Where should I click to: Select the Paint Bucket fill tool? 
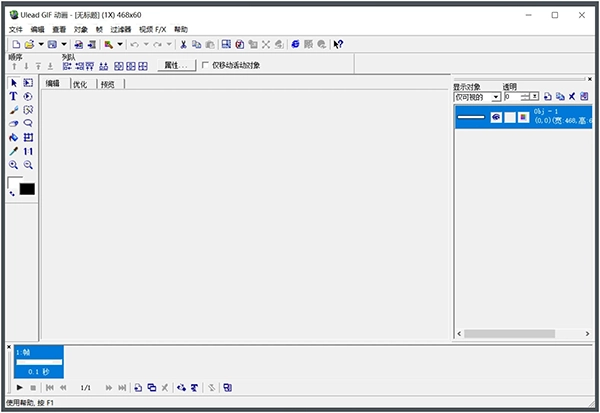pos(14,137)
